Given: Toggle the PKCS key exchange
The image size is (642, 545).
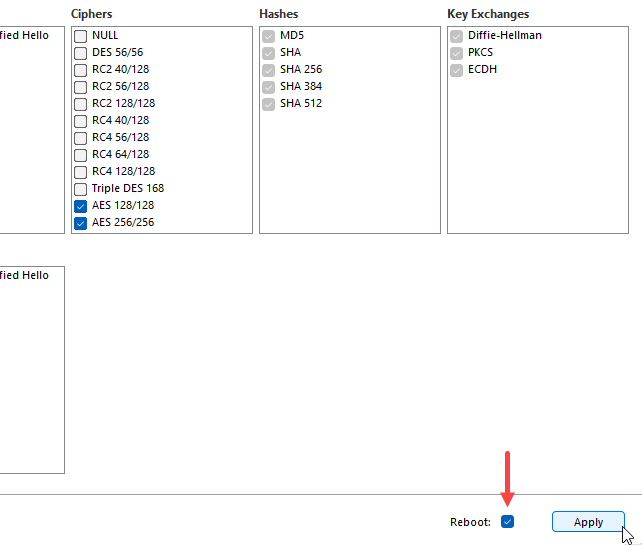Looking at the screenshot, I should click(457, 52).
